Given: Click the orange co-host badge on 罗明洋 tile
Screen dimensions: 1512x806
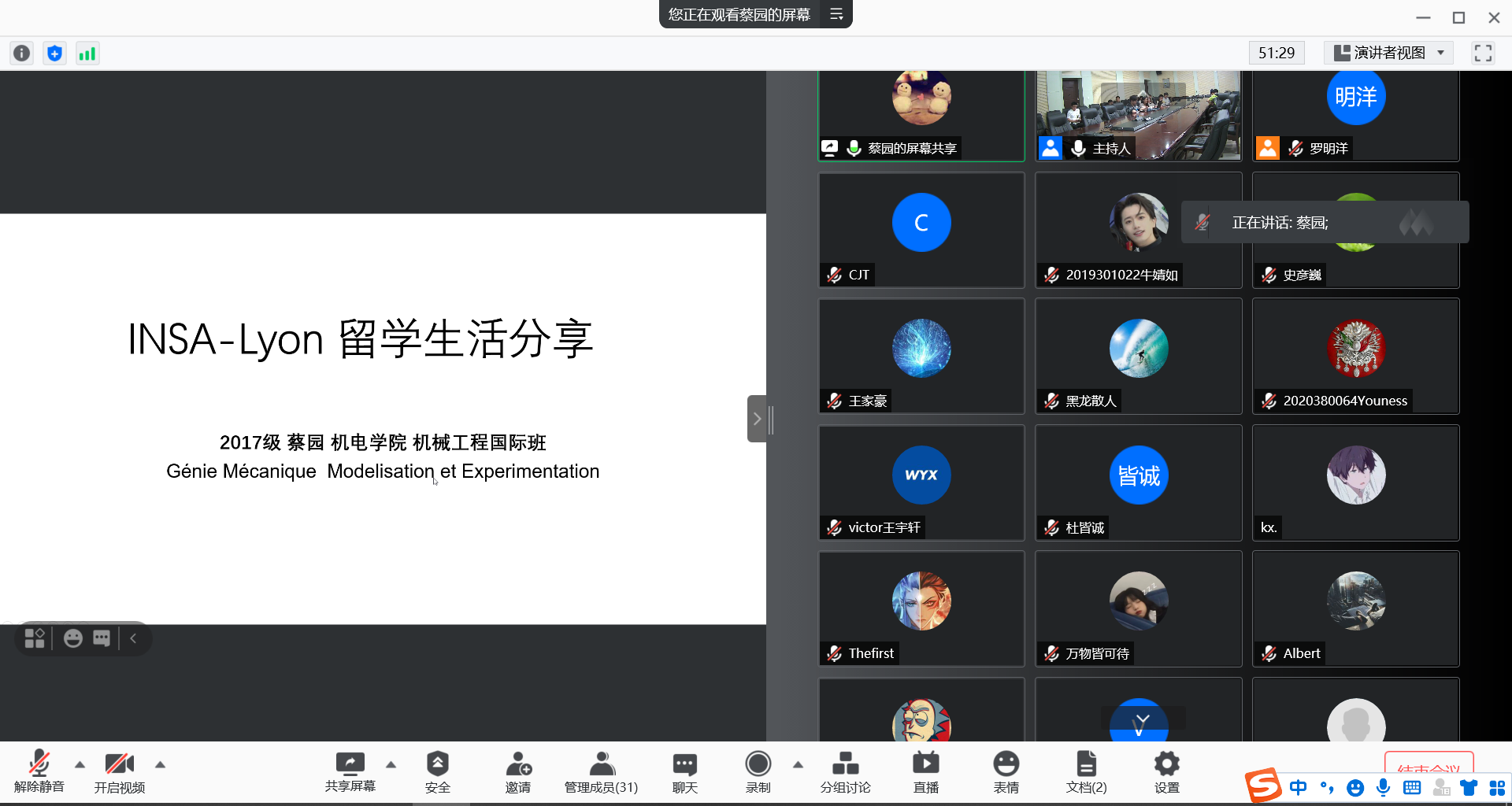Looking at the screenshot, I should click(x=1268, y=148).
